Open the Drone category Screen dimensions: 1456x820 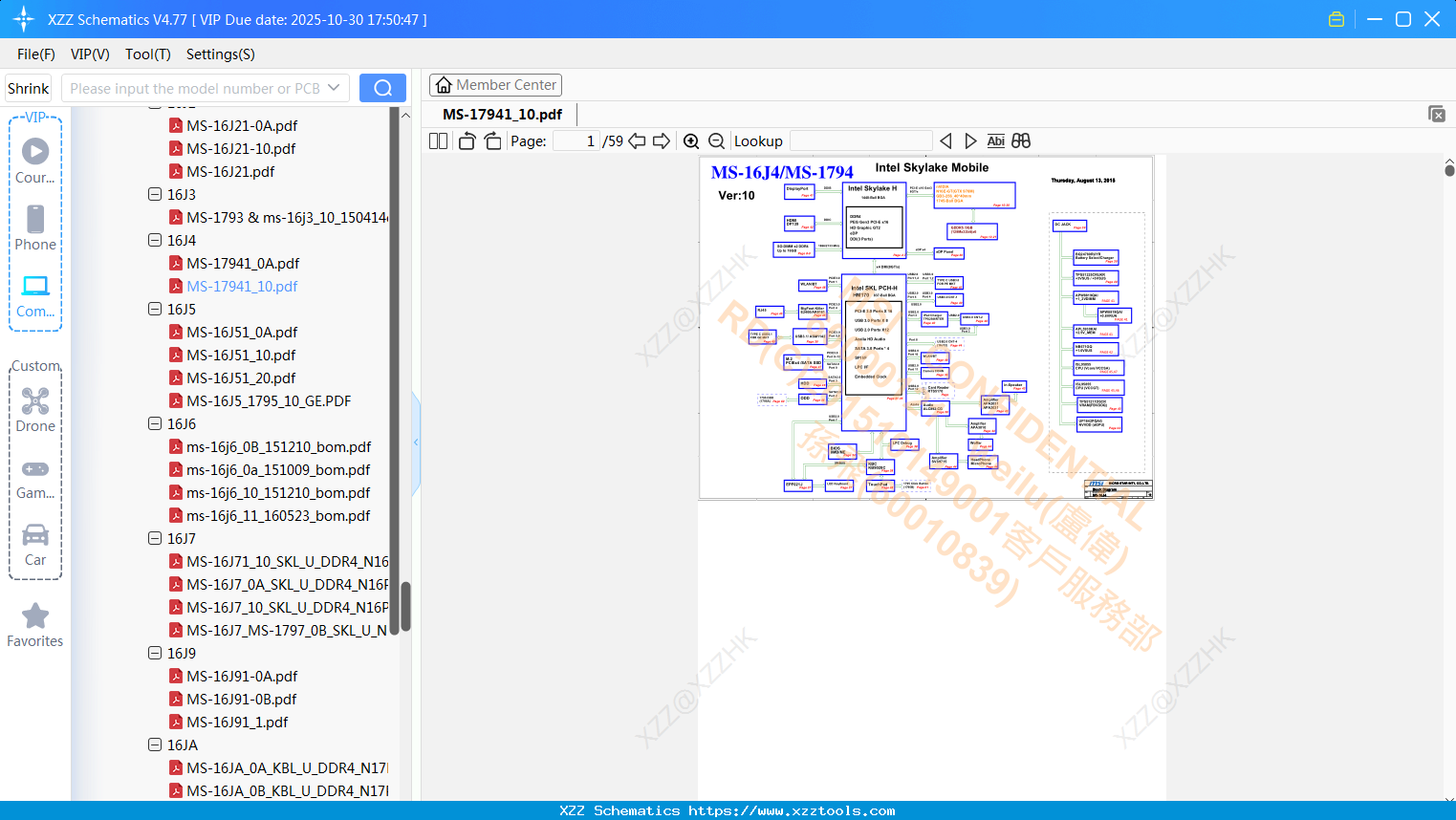click(35, 409)
